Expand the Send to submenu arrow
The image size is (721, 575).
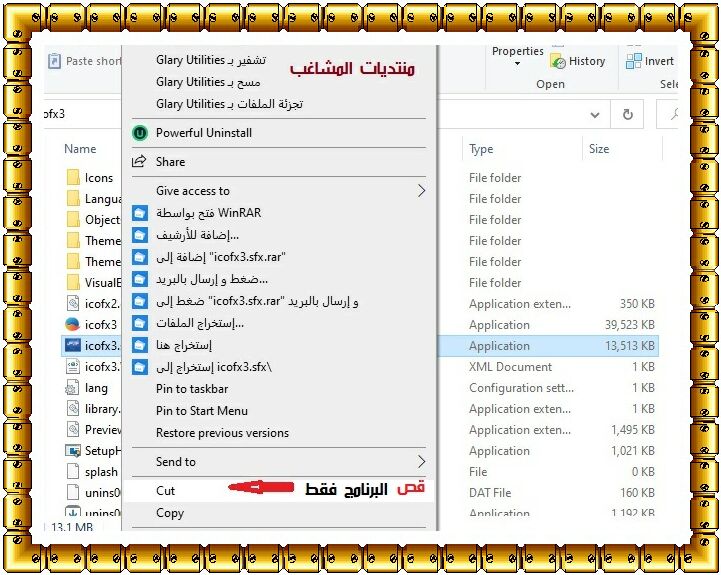tap(421, 462)
